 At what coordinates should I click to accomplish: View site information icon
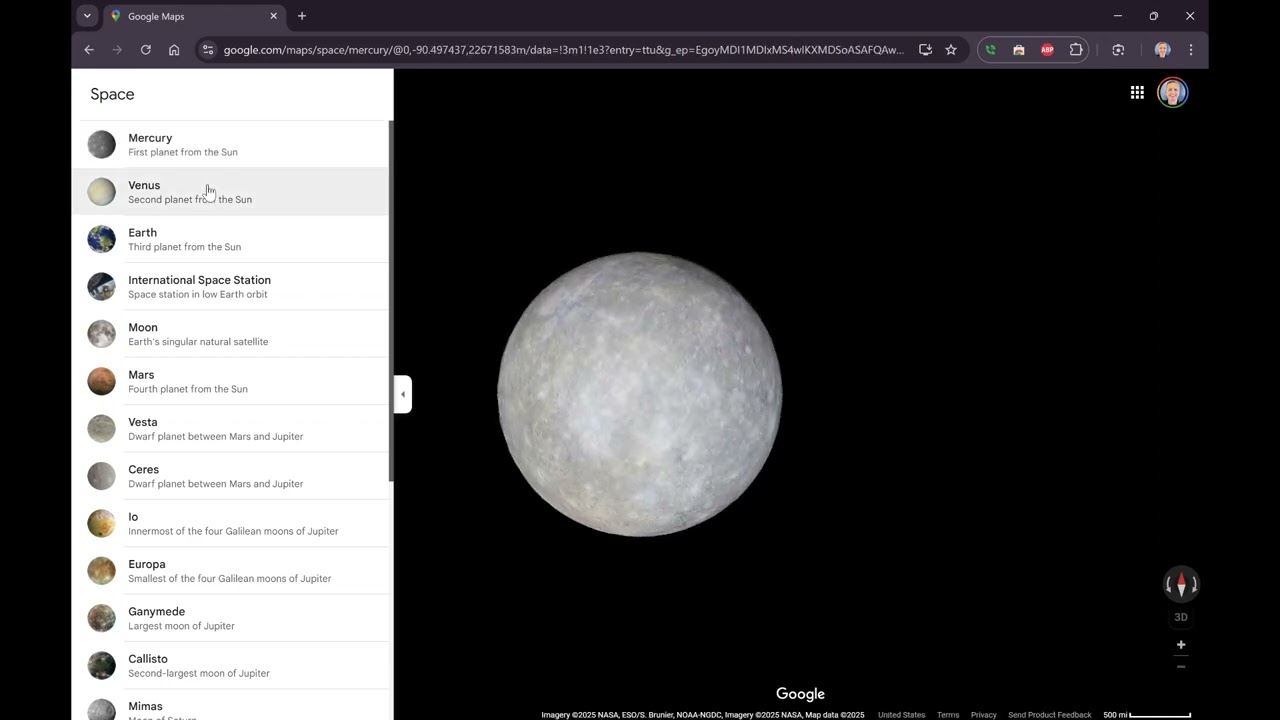pyautogui.click(x=207, y=50)
